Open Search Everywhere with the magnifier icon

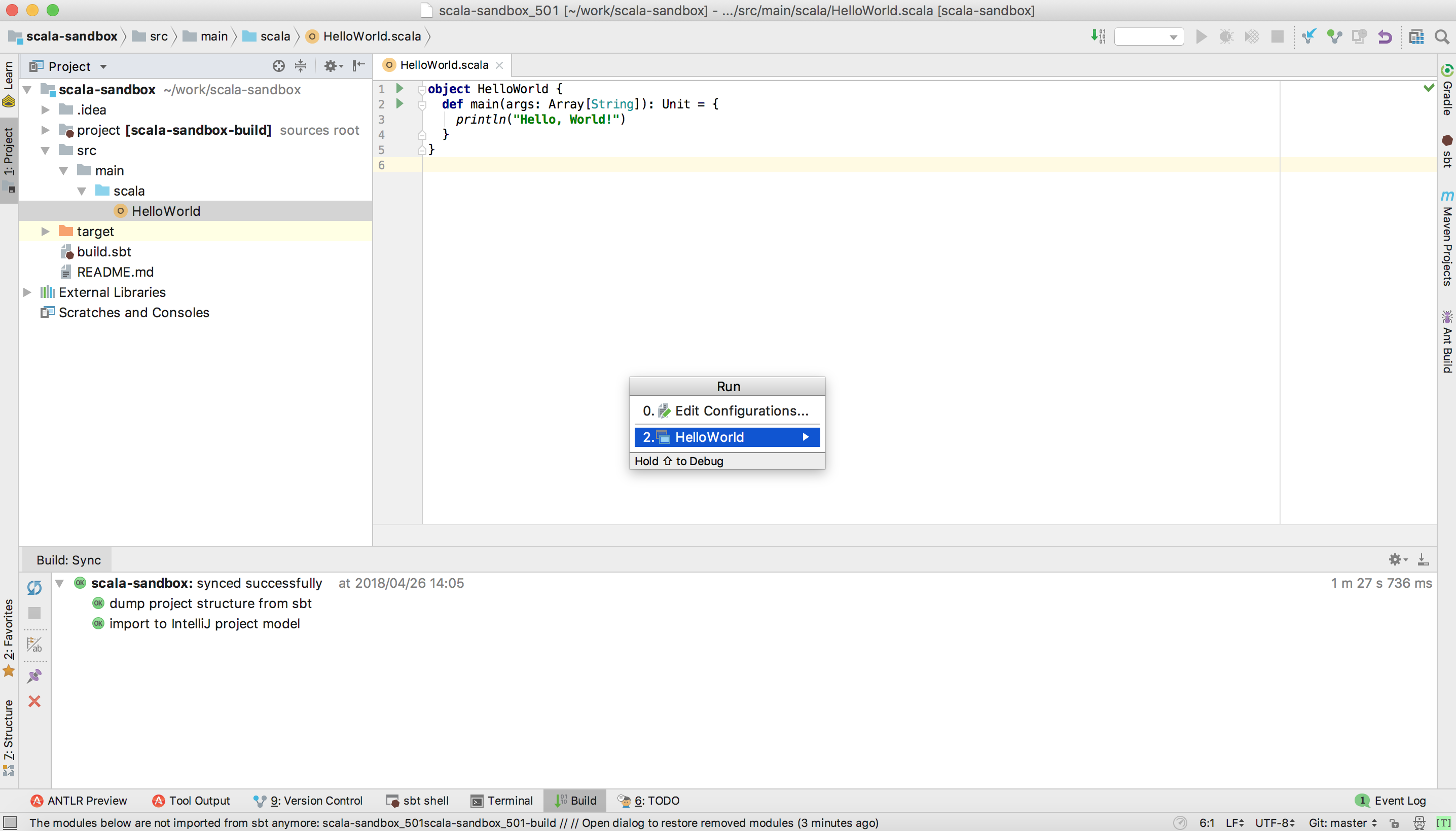(1443, 37)
